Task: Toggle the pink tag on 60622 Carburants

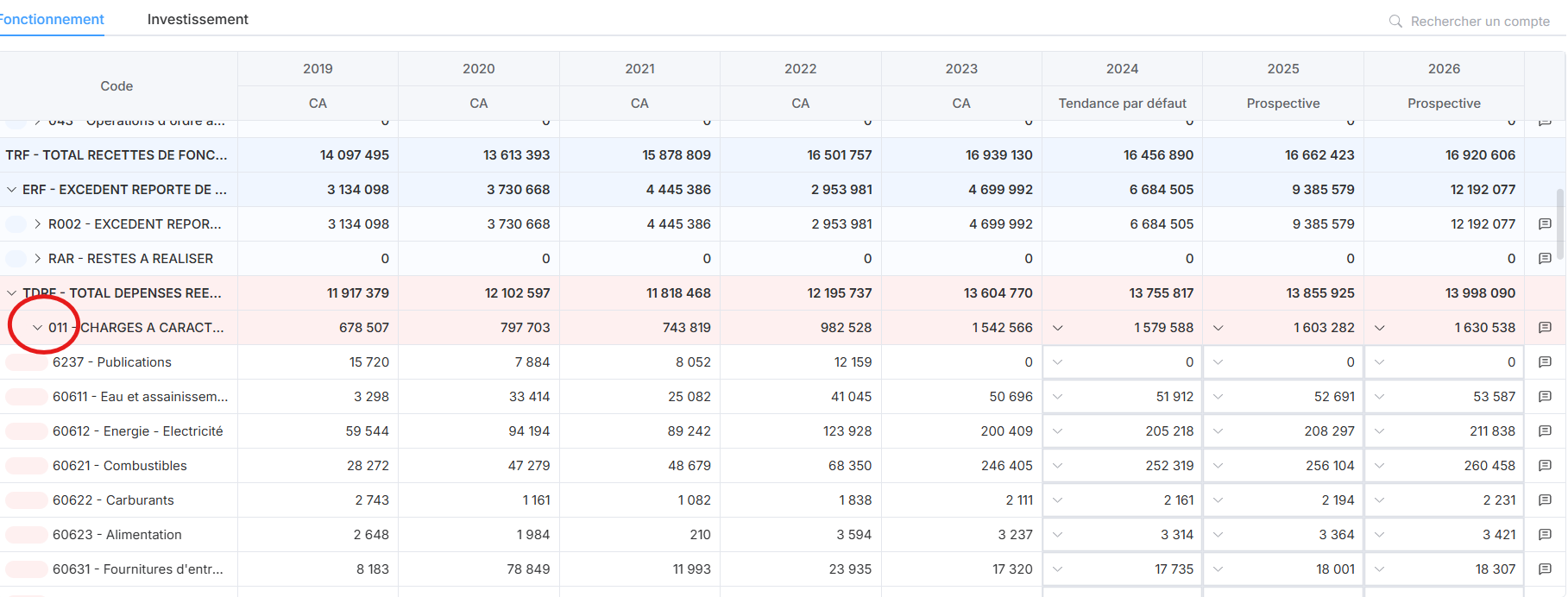Action: [26, 500]
